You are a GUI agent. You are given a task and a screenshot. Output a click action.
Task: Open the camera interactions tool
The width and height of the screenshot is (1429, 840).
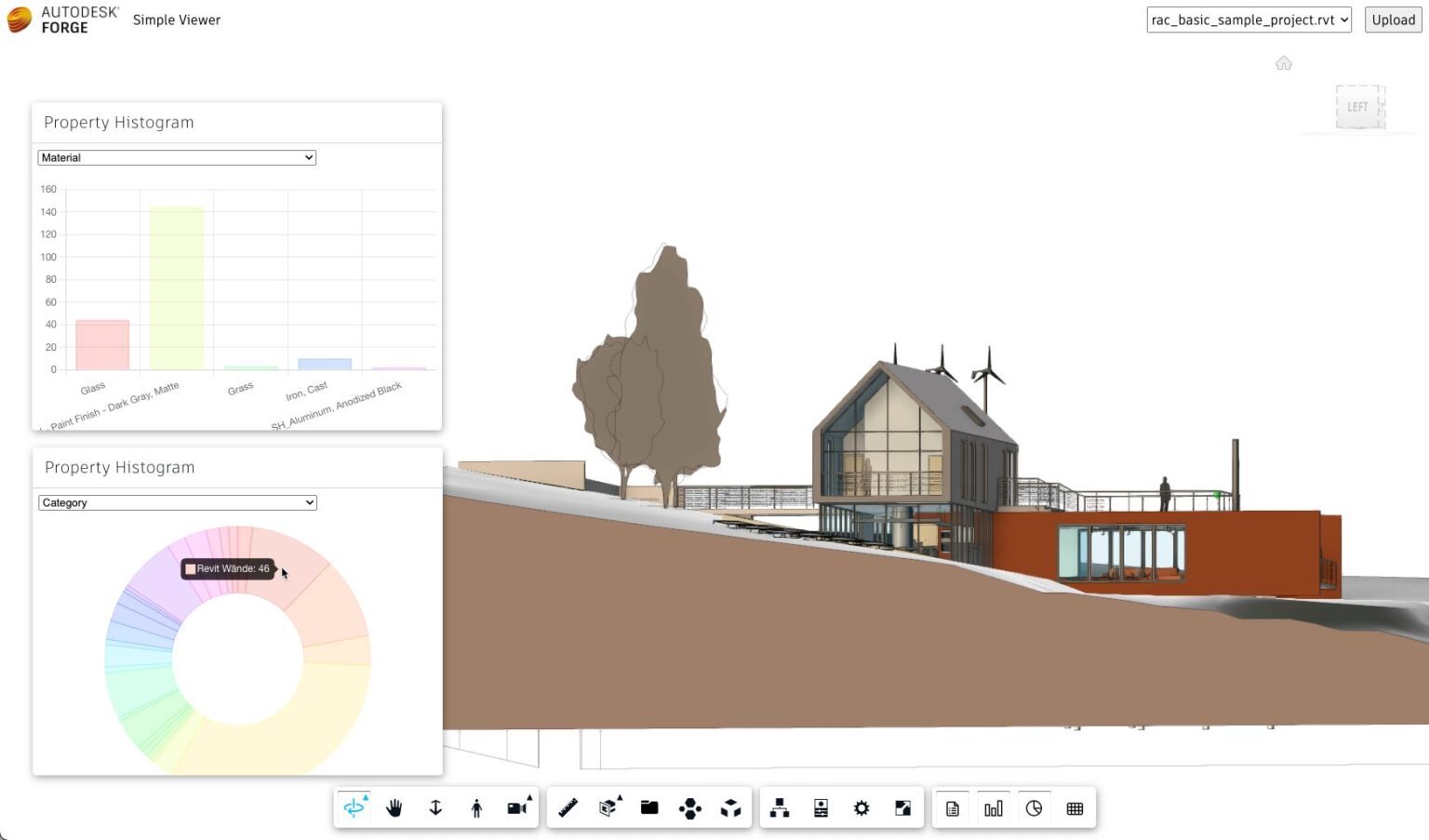click(x=516, y=807)
